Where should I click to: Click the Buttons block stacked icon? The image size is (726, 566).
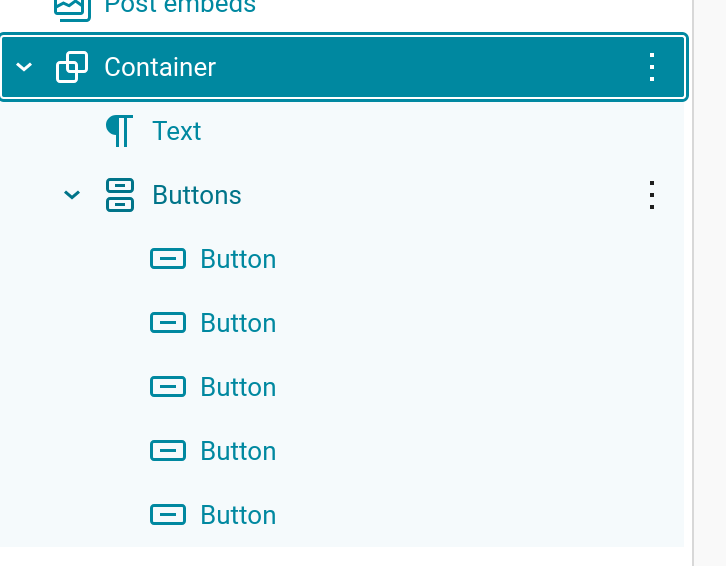click(120, 195)
